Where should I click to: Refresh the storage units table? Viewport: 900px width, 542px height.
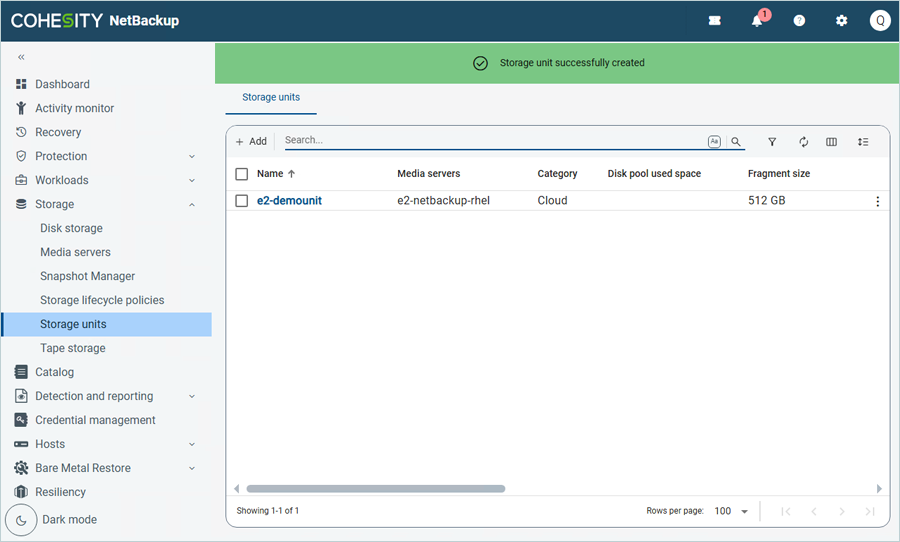tap(803, 142)
